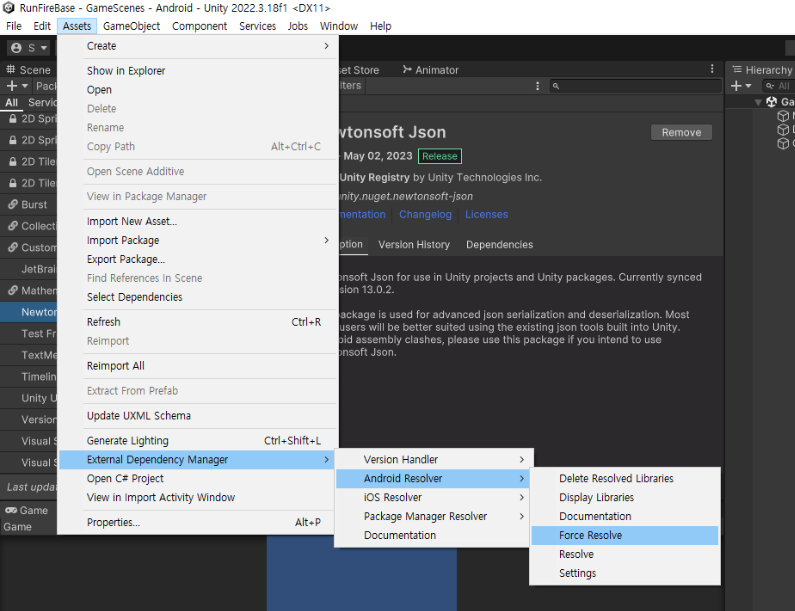795x611 pixels.
Task: Choose View in Import Activity Window
Action: (x=197, y=497)
